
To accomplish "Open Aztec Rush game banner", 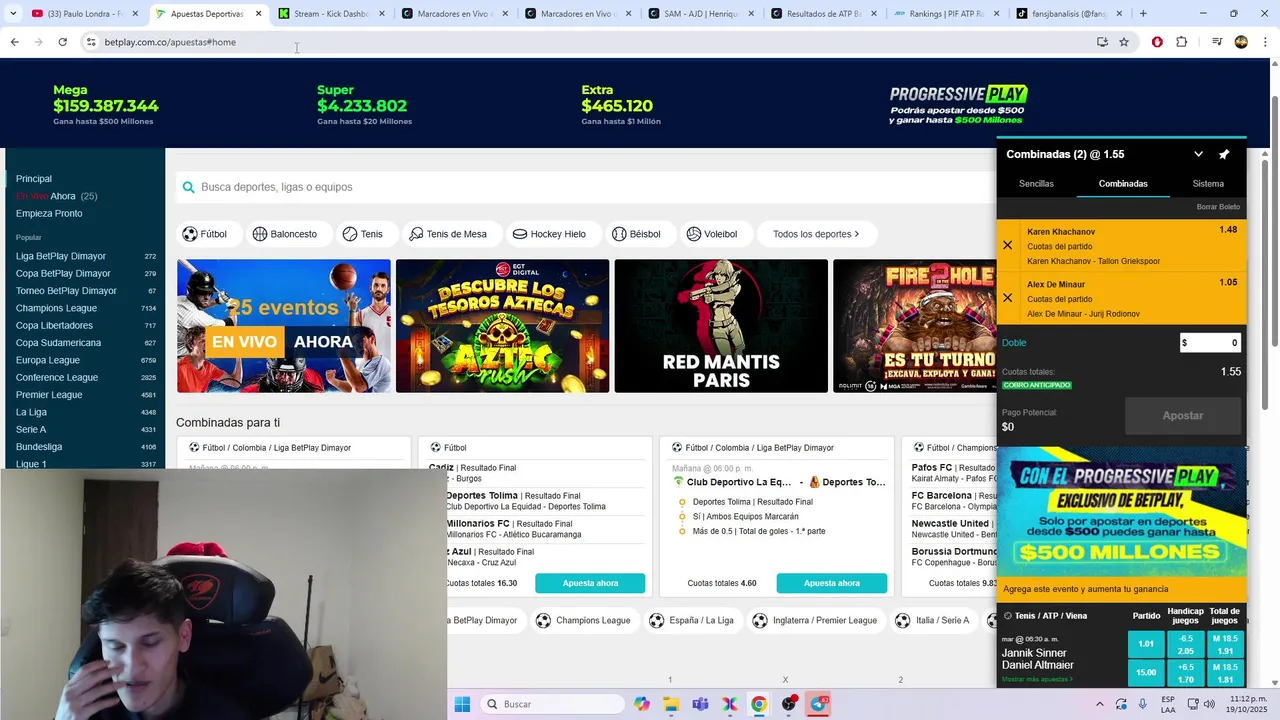I will click(x=502, y=326).
